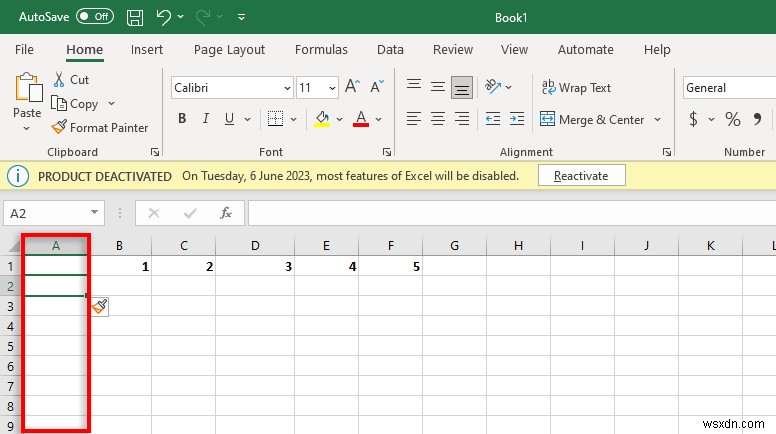This screenshot has height=434, width=776.
Task: Click the Undo arrow icon
Action: tap(163, 17)
